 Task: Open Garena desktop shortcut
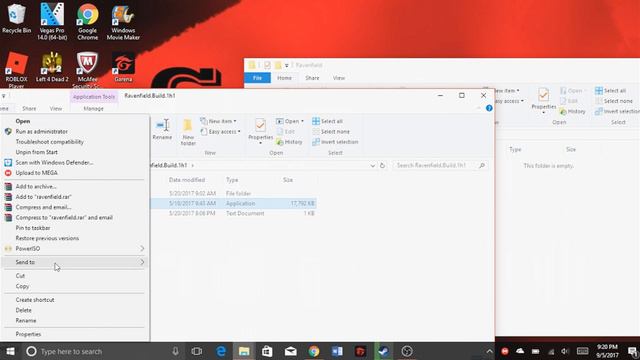click(123, 67)
